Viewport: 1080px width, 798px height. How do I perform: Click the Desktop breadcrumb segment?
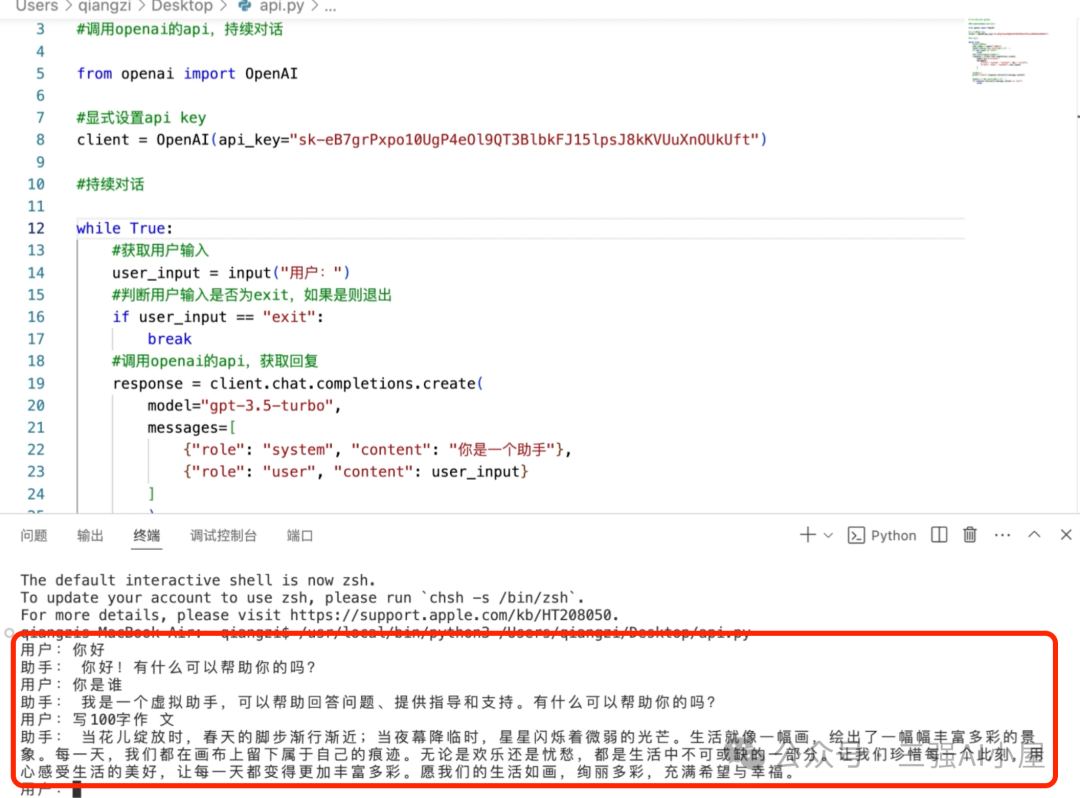(x=182, y=6)
